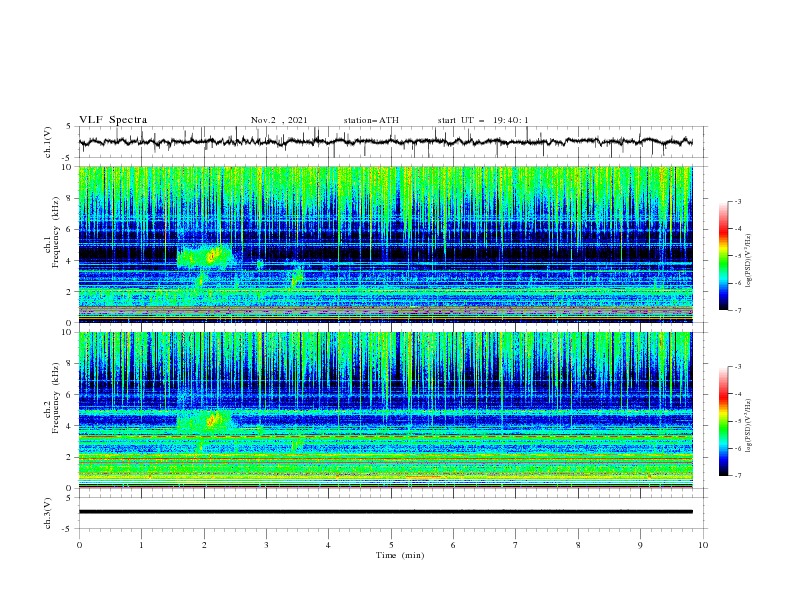
Task: Click time axis tick label "4"
Action: (x=328, y=545)
